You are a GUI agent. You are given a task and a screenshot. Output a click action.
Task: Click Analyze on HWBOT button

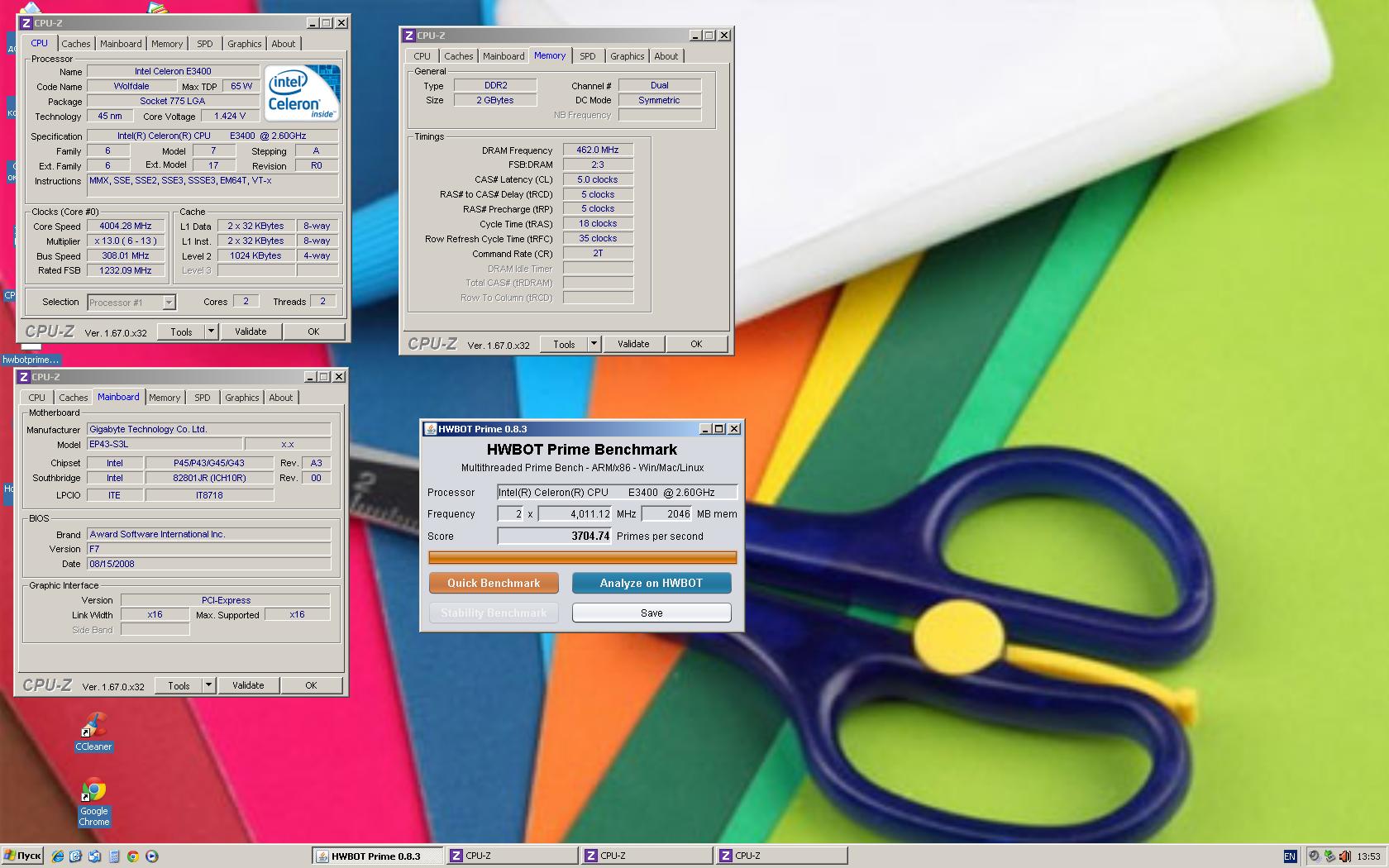click(652, 583)
